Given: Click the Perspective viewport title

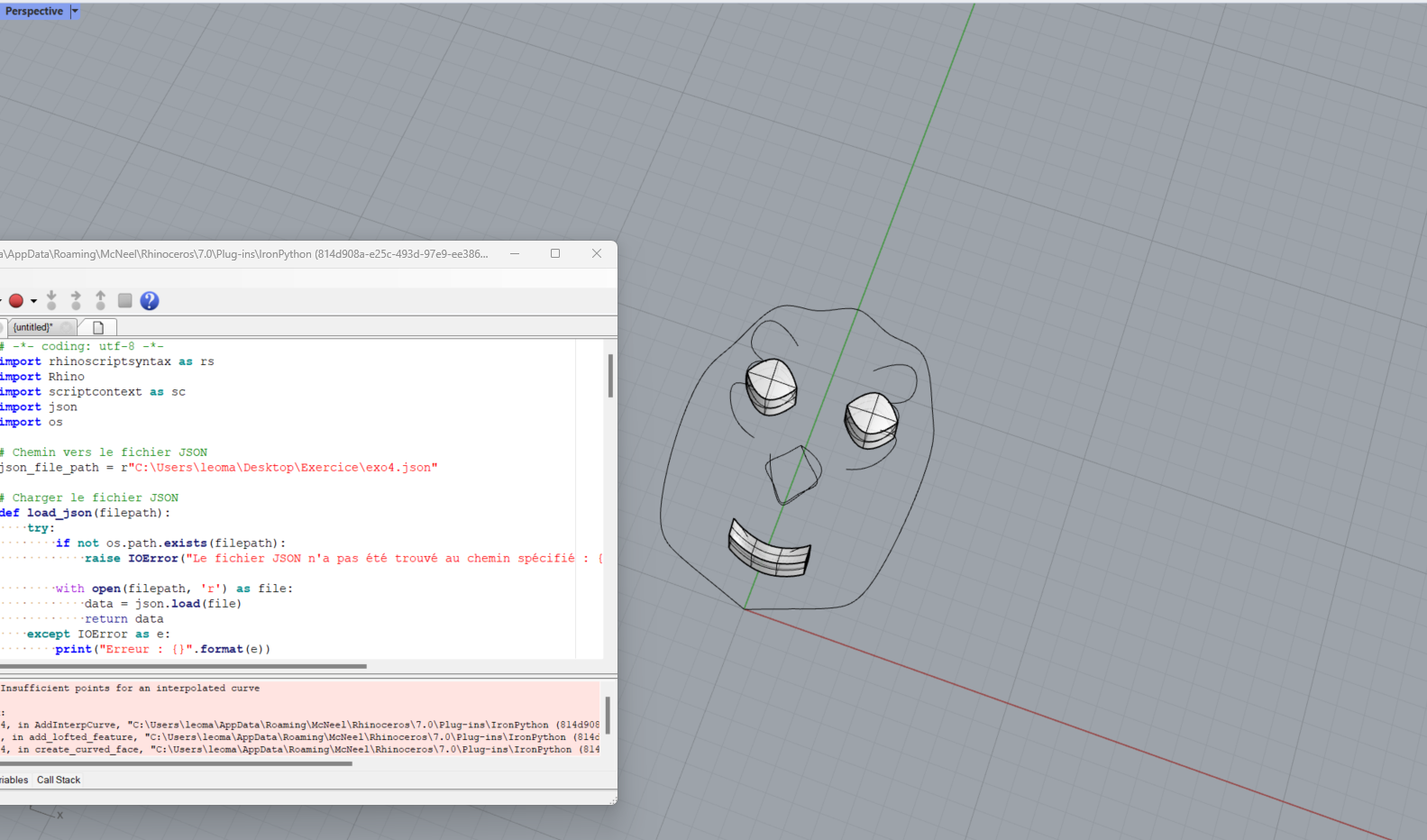Looking at the screenshot, I should tap(34, 11).
